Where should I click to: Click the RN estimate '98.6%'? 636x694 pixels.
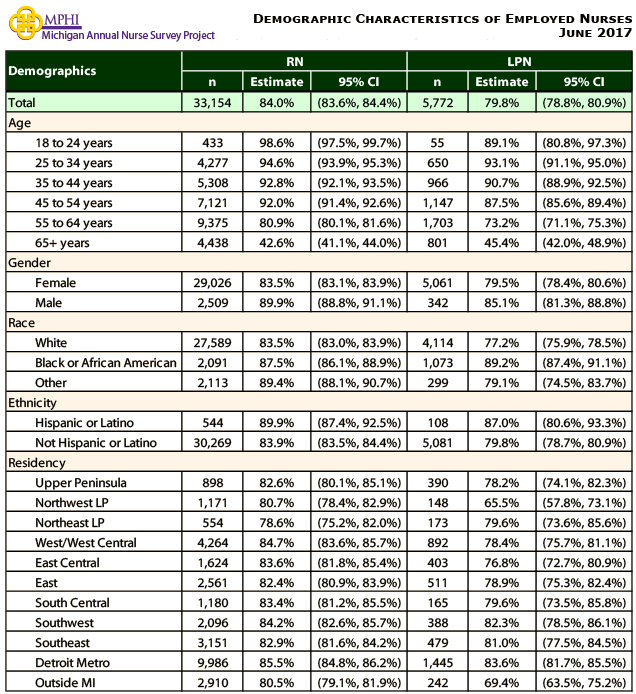(277, 143)
